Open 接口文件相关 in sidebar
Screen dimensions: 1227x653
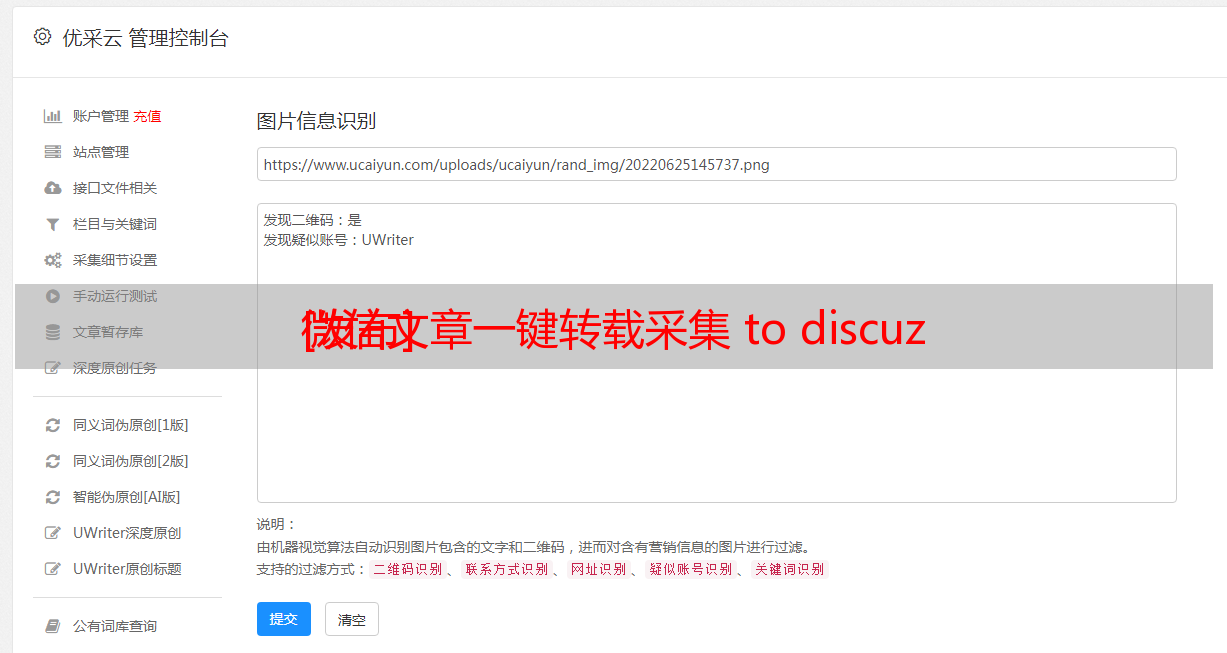(115, 188)
